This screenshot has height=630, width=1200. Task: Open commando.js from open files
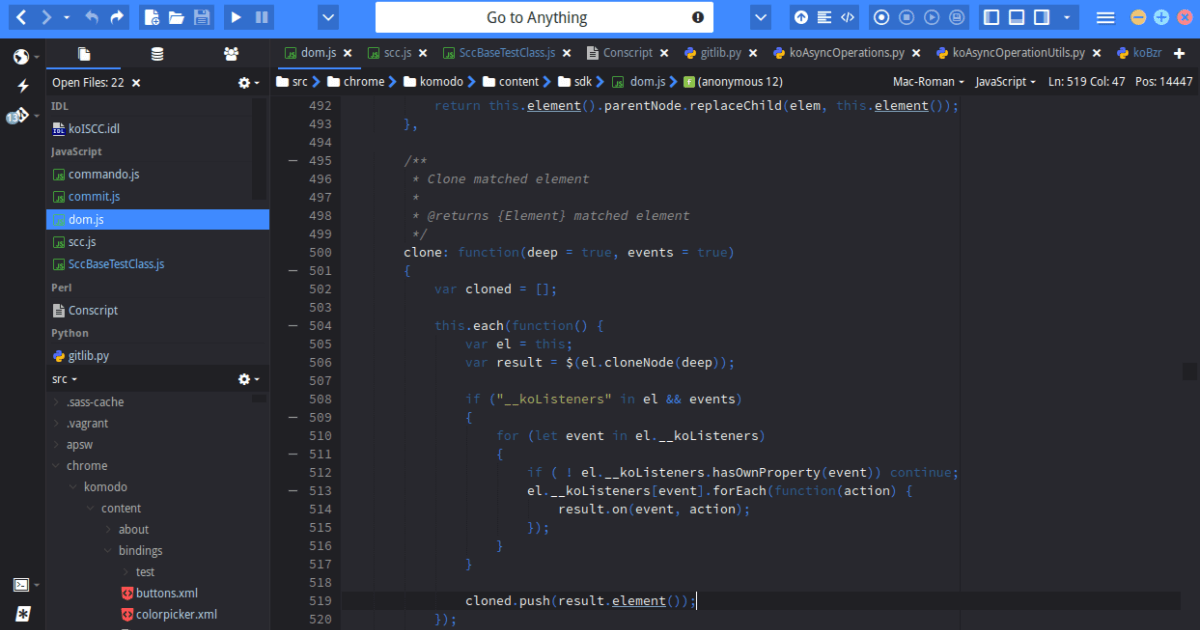pyautogui.click(x=104, y=174)
